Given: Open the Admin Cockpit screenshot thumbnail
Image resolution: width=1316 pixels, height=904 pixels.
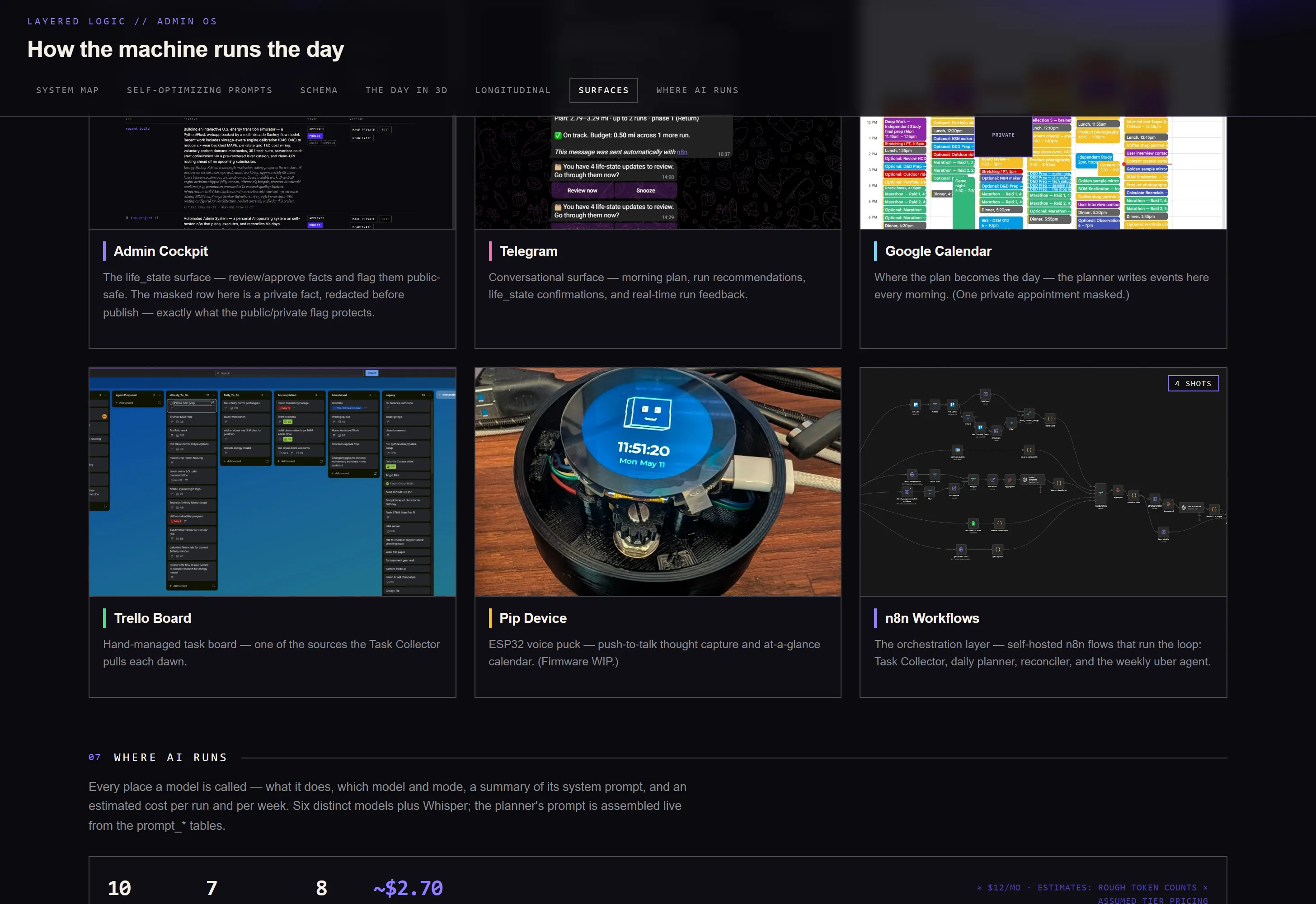Looking at the screenshot, I should pyautogui.click(x=272, y=172).
